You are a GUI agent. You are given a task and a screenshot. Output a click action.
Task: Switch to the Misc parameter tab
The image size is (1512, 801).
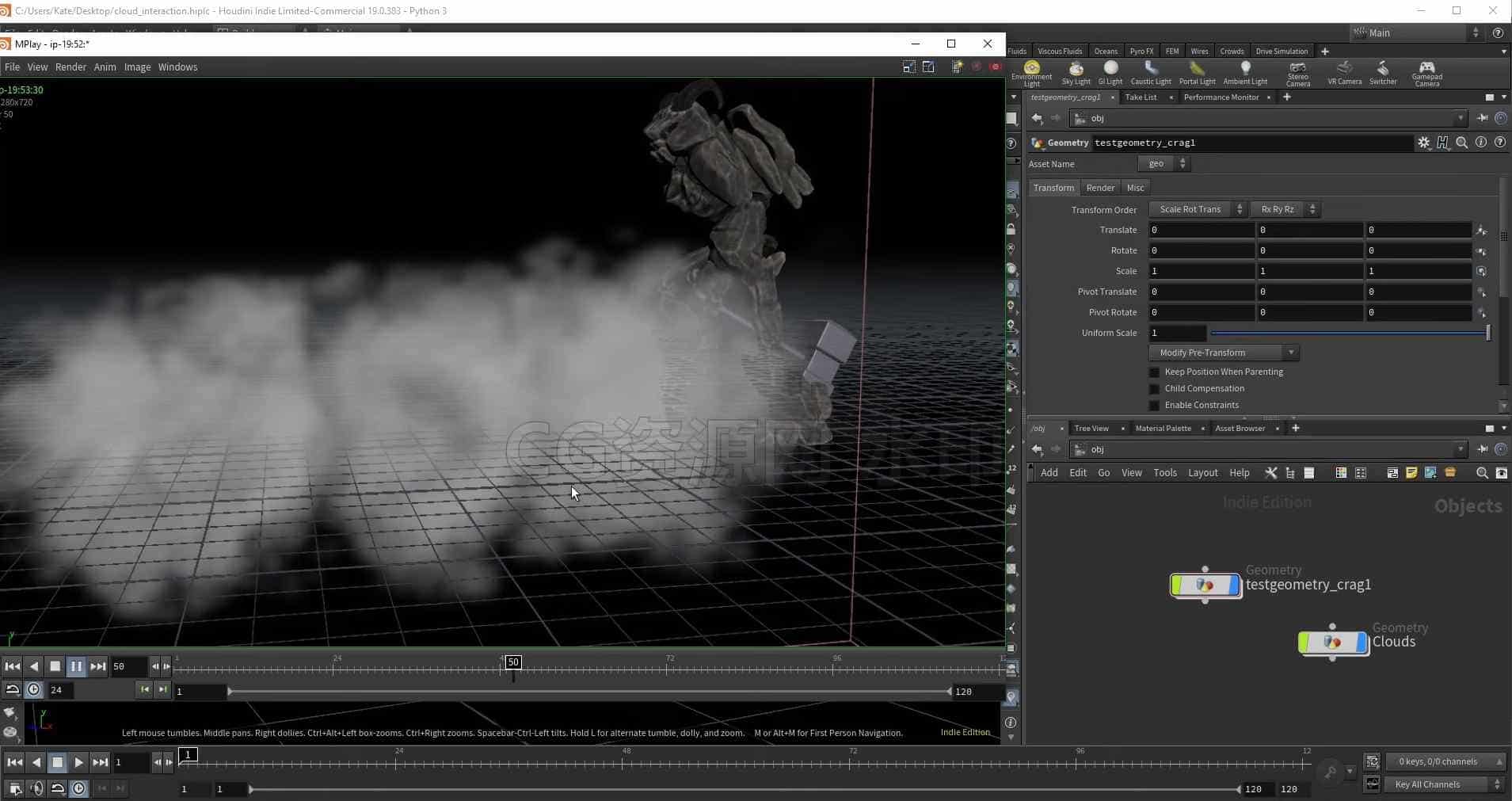[x=1135, y=188]
